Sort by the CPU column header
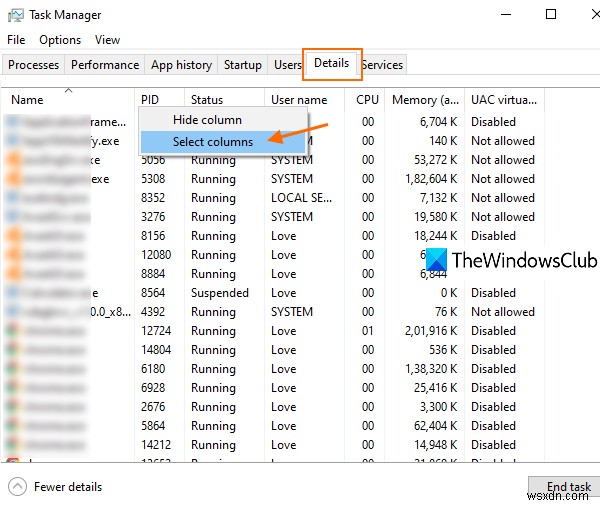Screen dimensions: 600x506 tap(365, 100)
